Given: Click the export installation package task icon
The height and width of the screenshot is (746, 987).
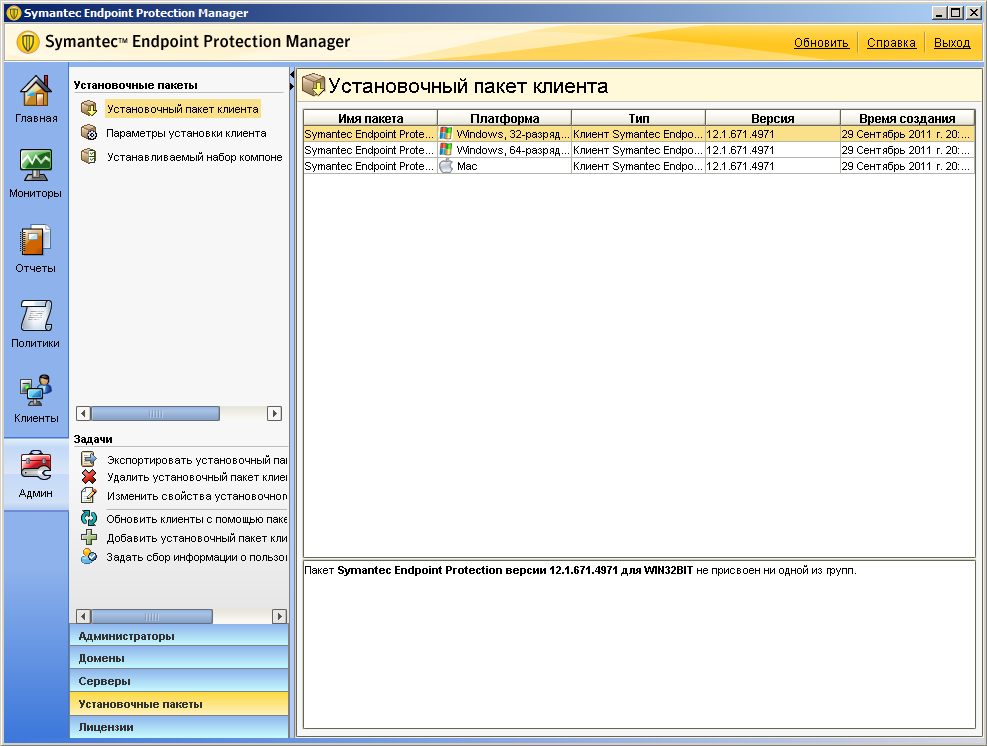Looking at the screenshot, I should 89,459.
